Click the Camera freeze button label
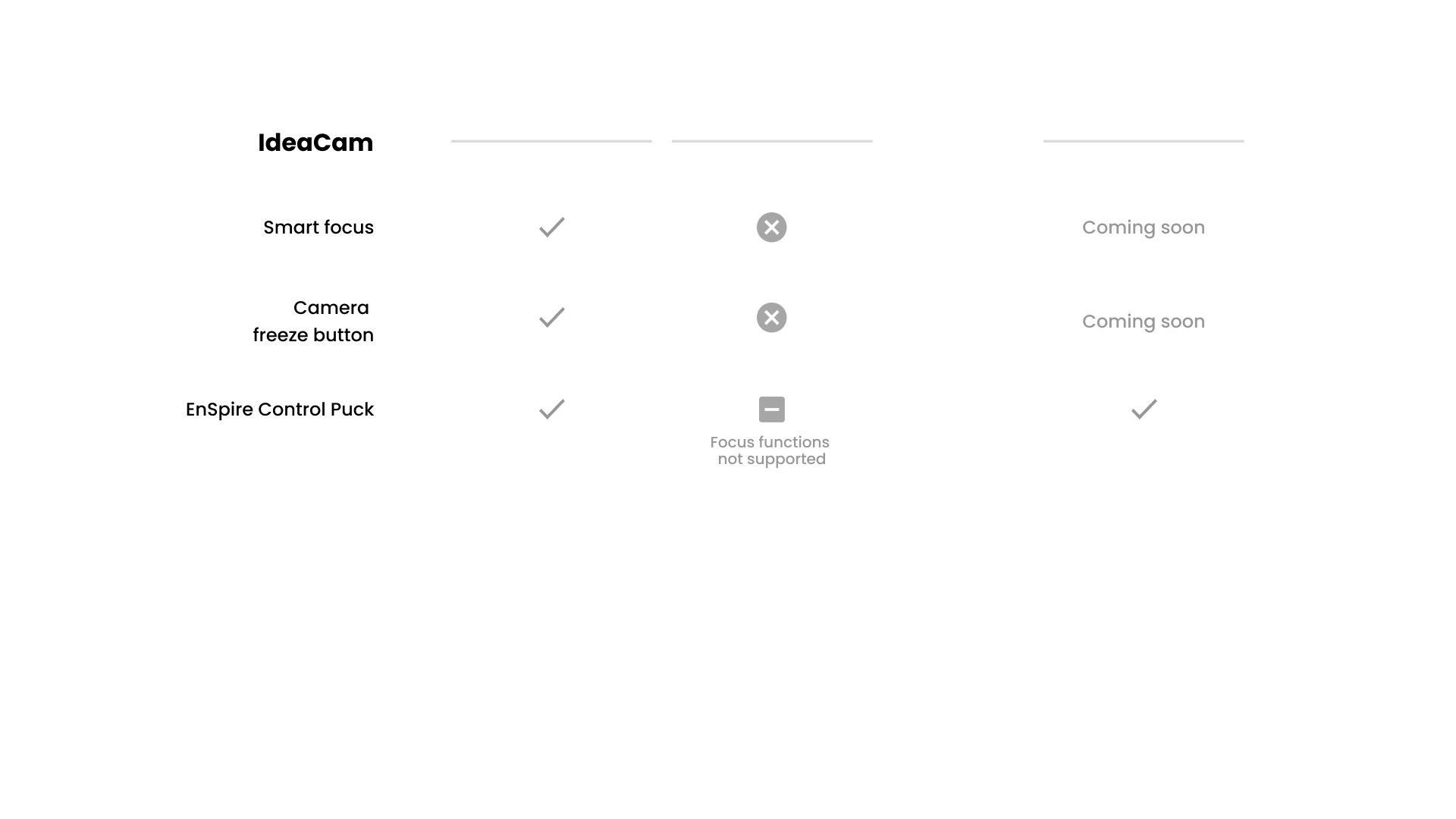Image resolution: width=1456 pixels, height=819 pixels. tap(313, 322)
